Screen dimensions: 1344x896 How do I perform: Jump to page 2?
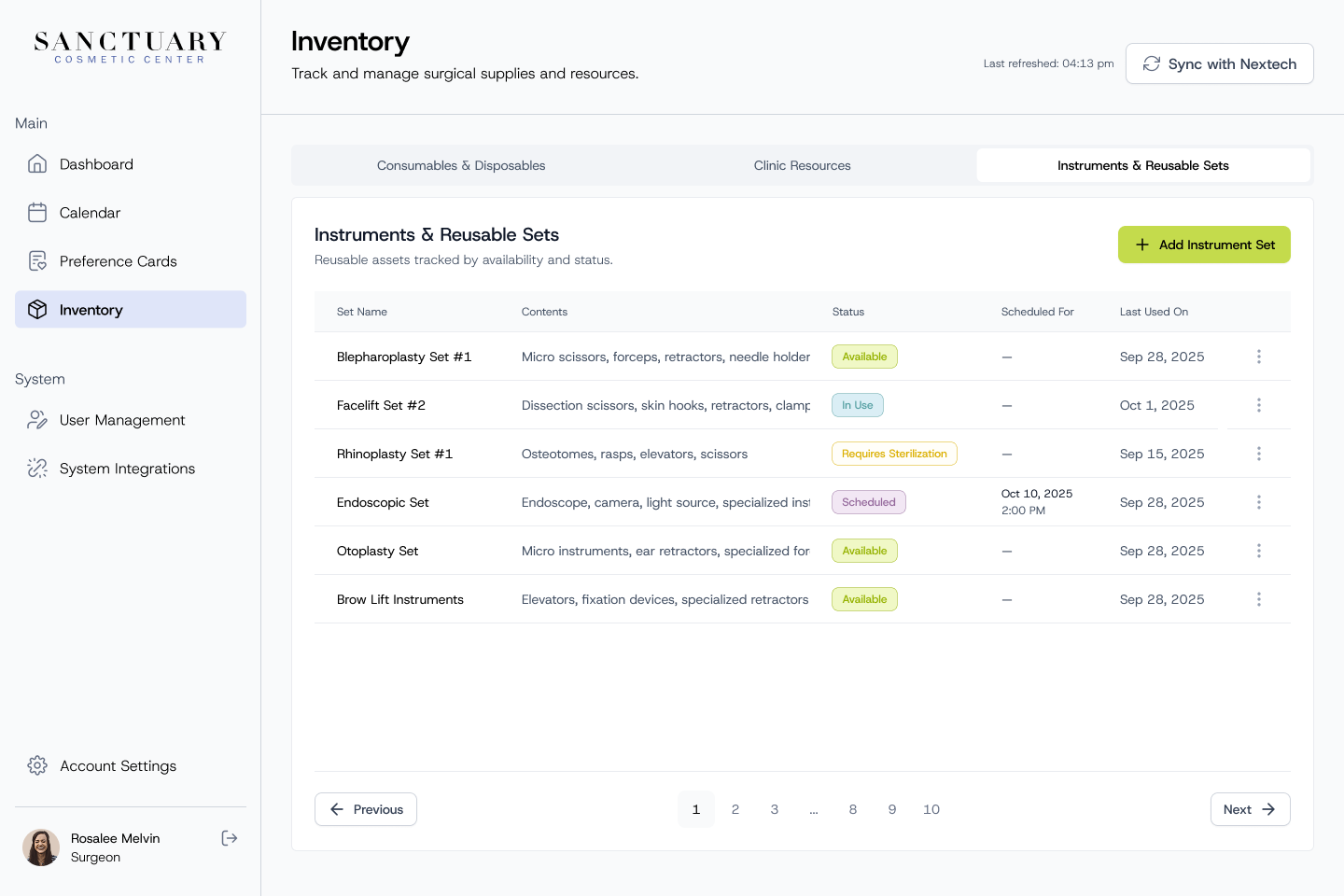coord(735,809)
